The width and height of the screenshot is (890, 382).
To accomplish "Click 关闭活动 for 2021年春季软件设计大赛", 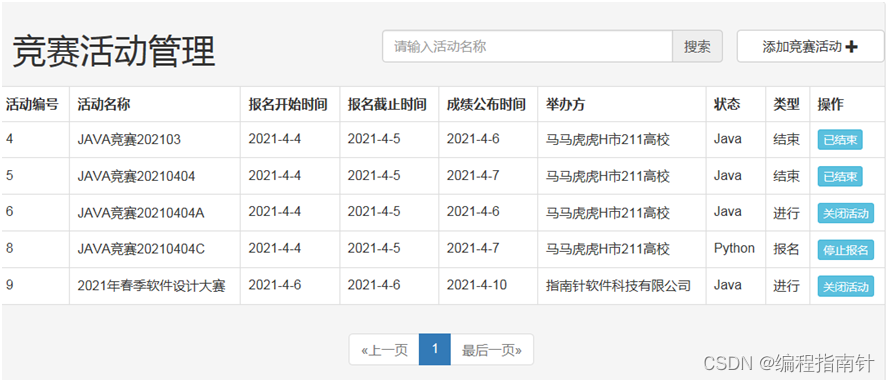I will pos(846,286).
